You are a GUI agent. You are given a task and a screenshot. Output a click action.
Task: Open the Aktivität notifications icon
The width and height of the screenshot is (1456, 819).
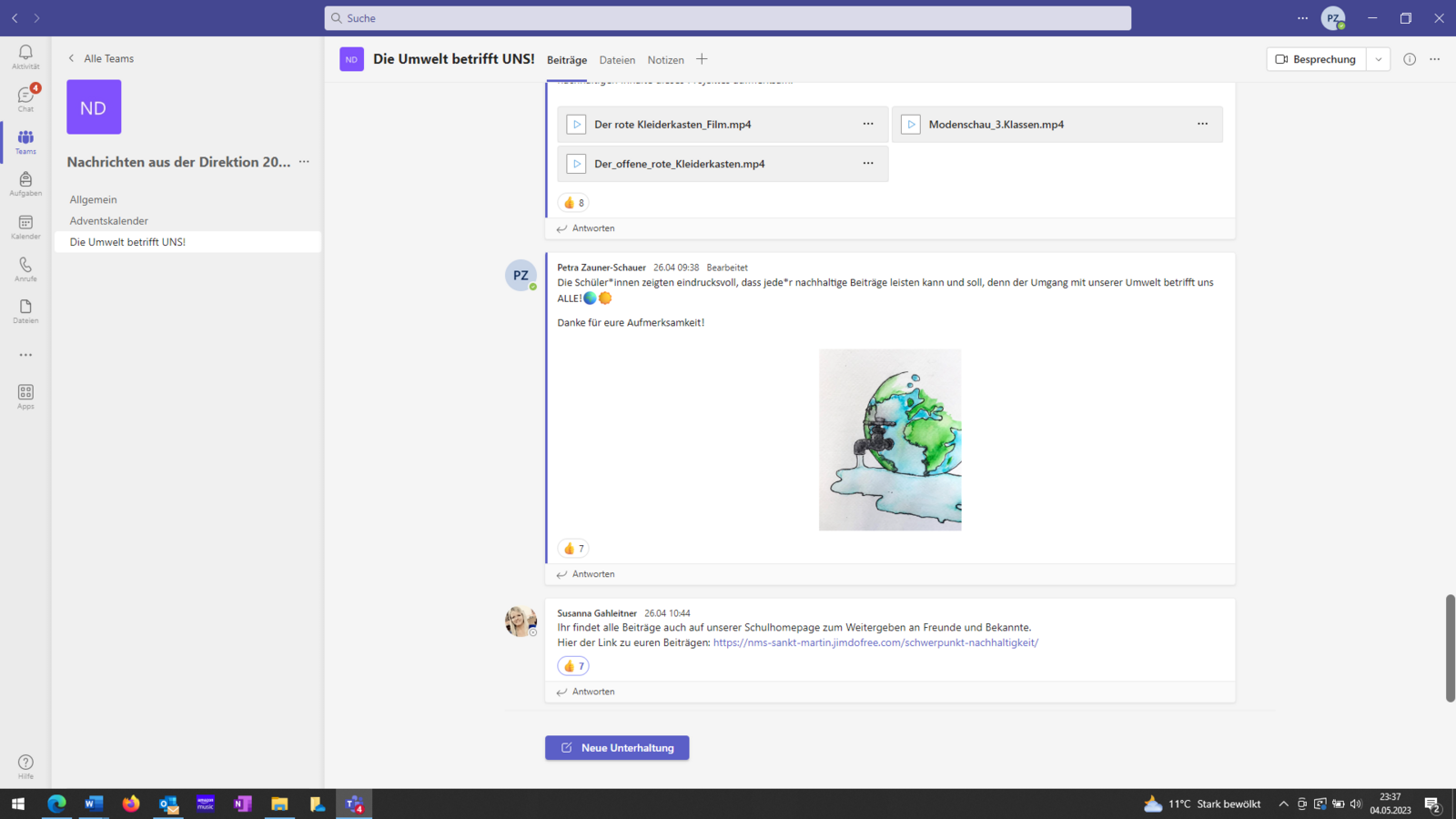coord(25,56)
